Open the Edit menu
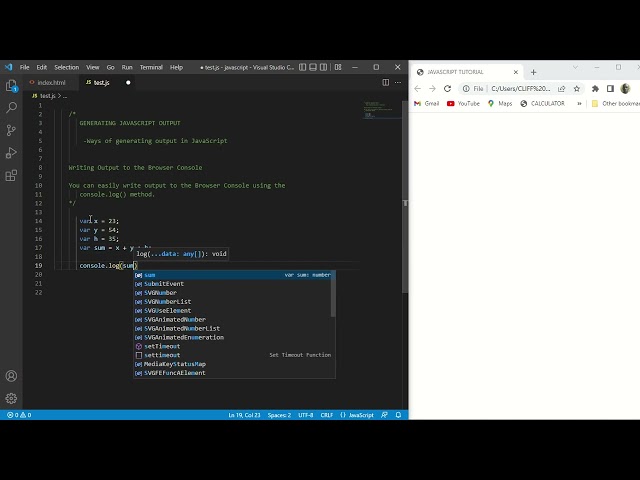 [42, 67]
